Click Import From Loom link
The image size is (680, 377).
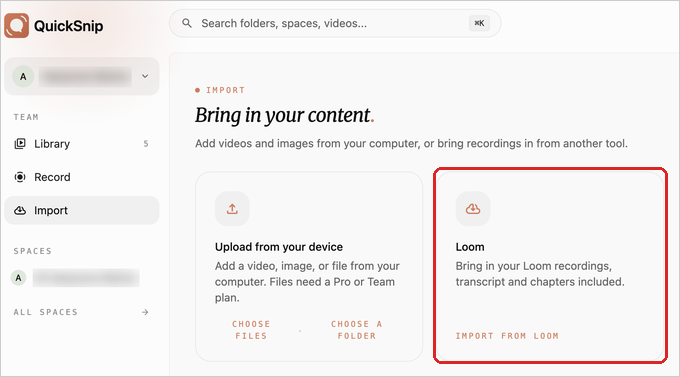(507, 336)
